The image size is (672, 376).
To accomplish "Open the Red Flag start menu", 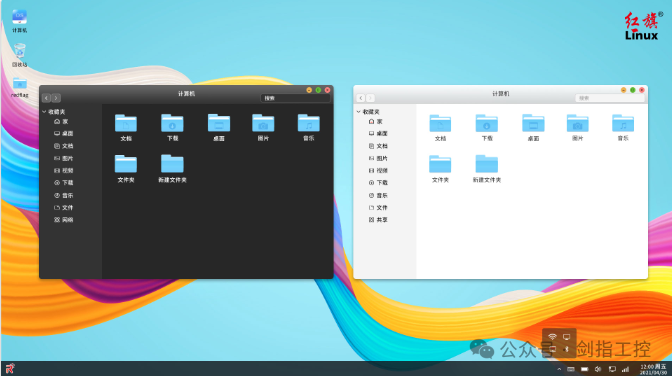I will 10,369.
